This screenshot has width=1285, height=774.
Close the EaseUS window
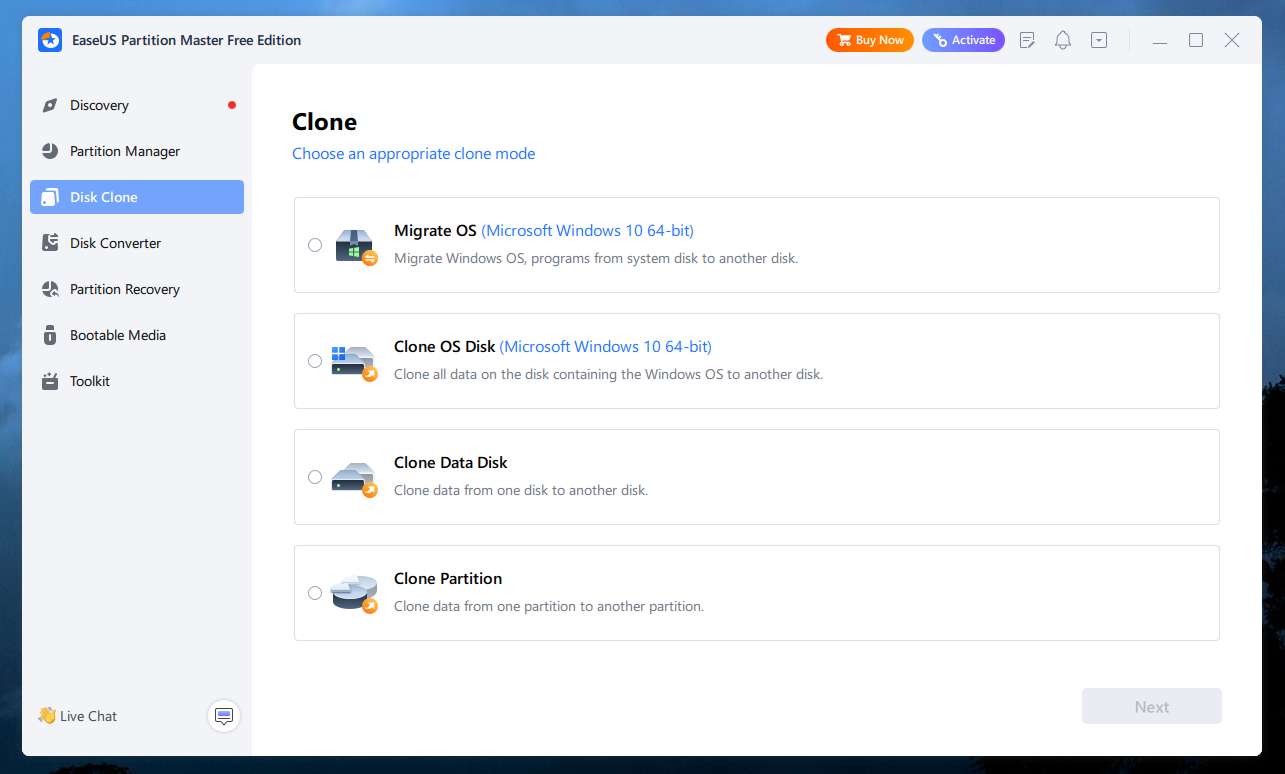click(1232, 40)
